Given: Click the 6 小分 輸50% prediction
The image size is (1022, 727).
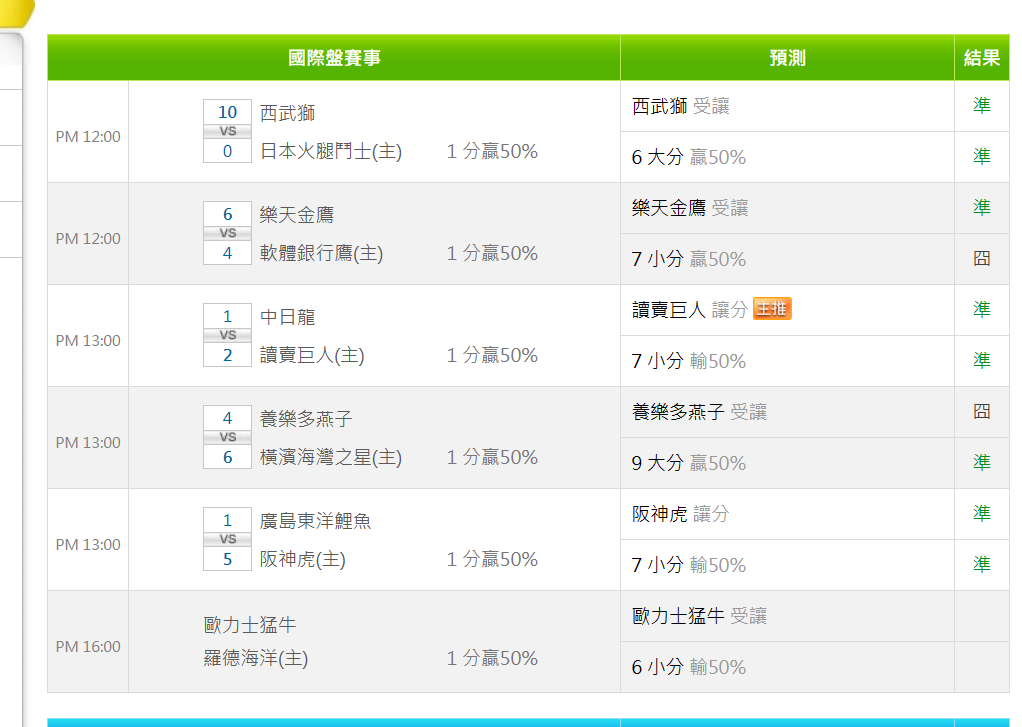Looking at the screenshot, I should 689,667.
